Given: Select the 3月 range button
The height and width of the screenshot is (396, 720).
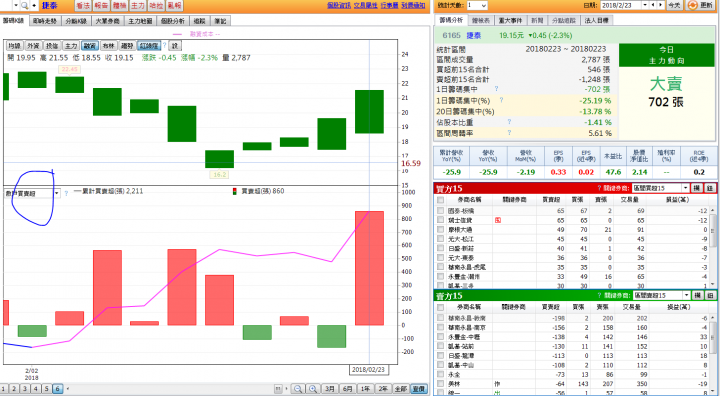Looking at the screenshot, I should point(329,389).
